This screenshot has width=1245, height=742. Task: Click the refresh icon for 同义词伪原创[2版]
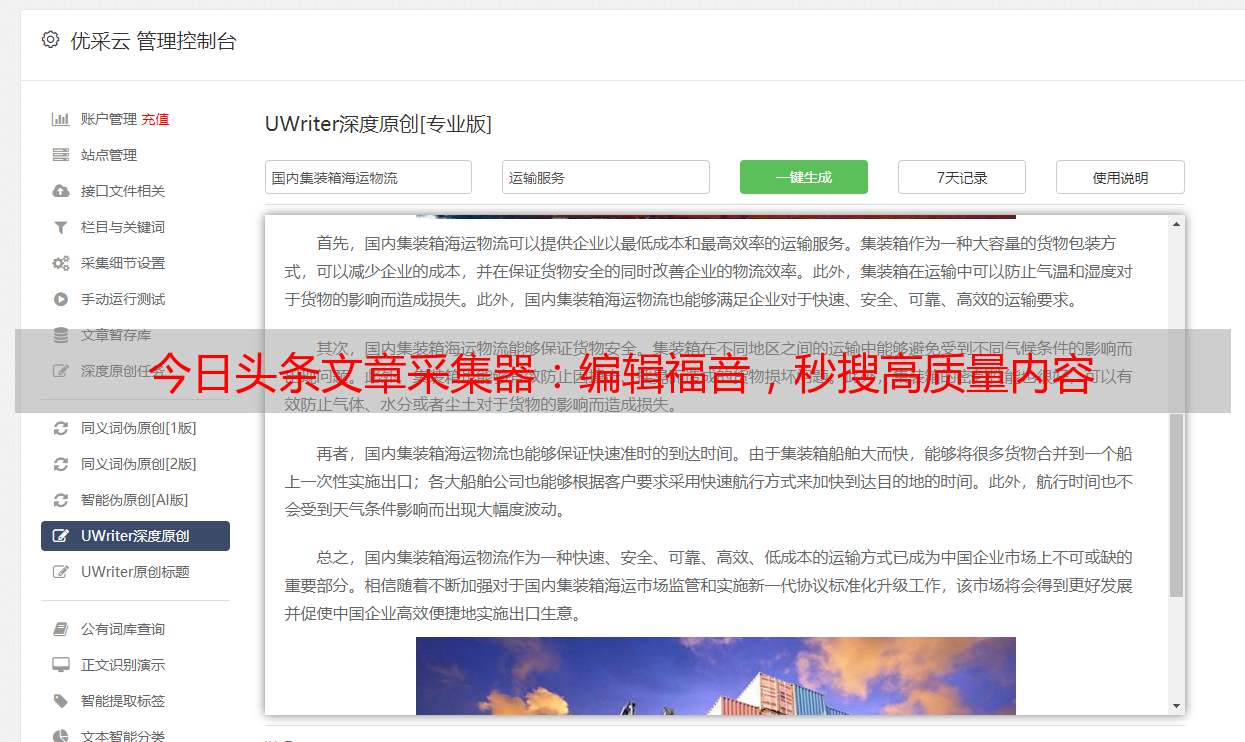coord(61,464)
